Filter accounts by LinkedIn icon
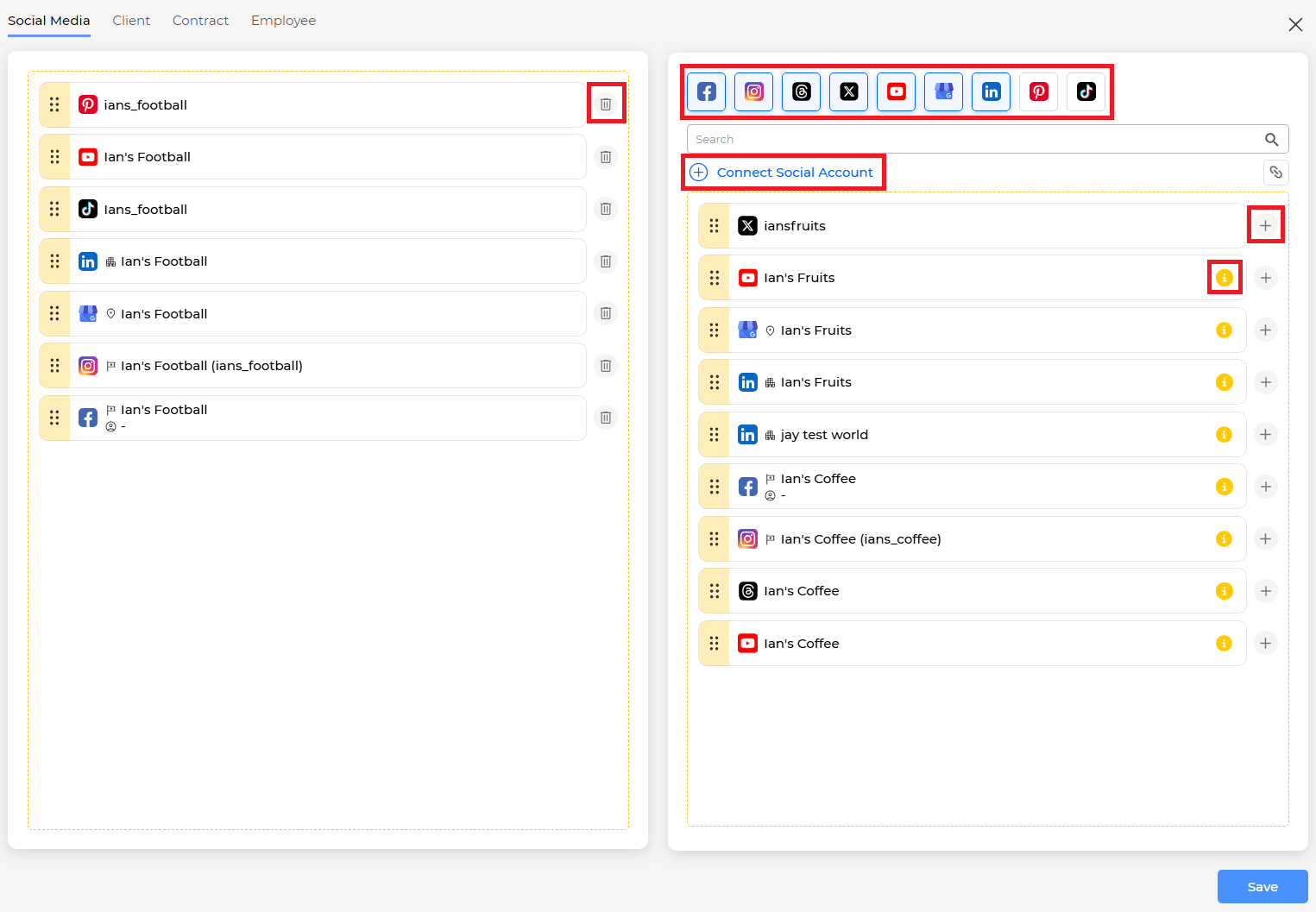1316x912 pixels. 992,91
